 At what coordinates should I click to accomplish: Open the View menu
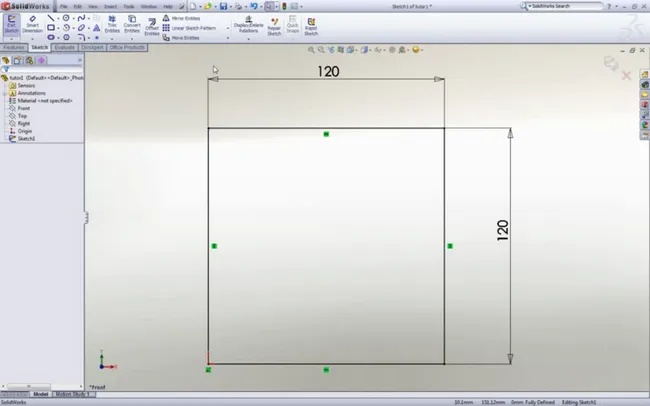[93, 7]
